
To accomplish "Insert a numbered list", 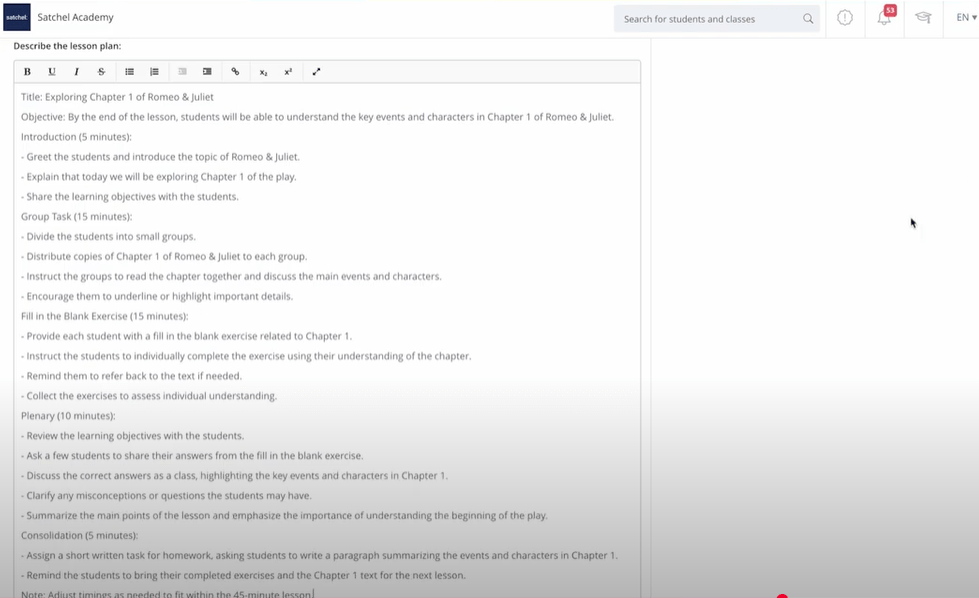I will coord(154,72).
